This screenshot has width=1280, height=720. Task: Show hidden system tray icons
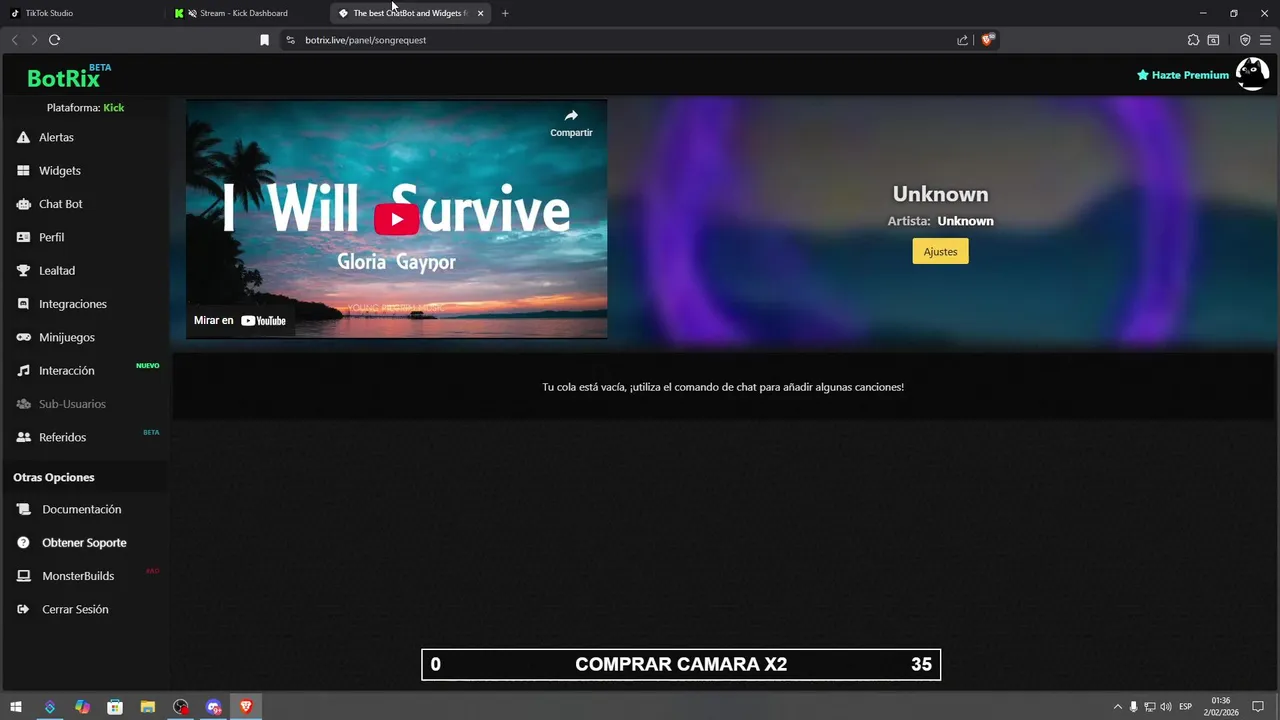[x=1118, y=707]
